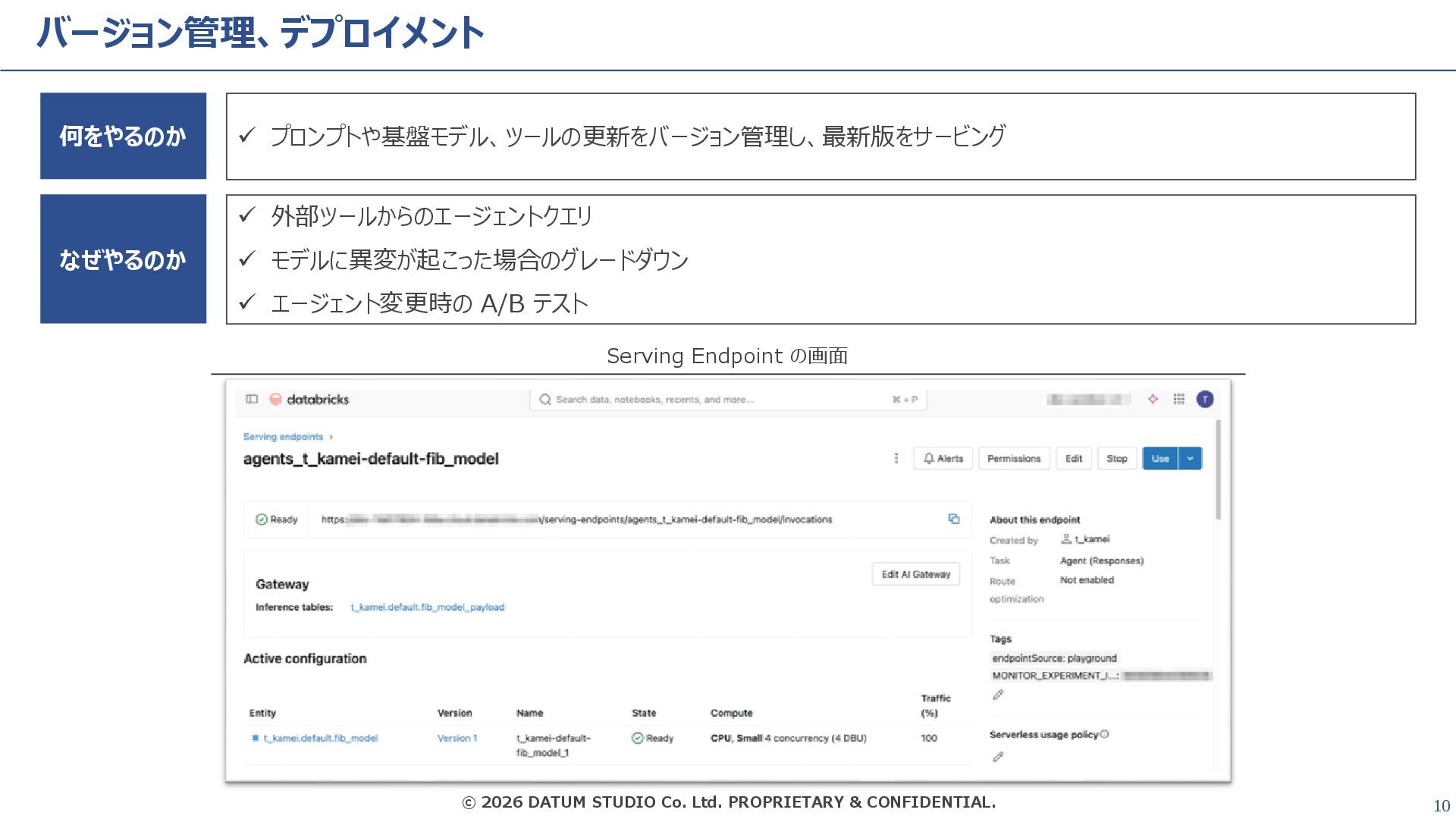
Task: Open the user avatar menu
Action: [1204, 399]
